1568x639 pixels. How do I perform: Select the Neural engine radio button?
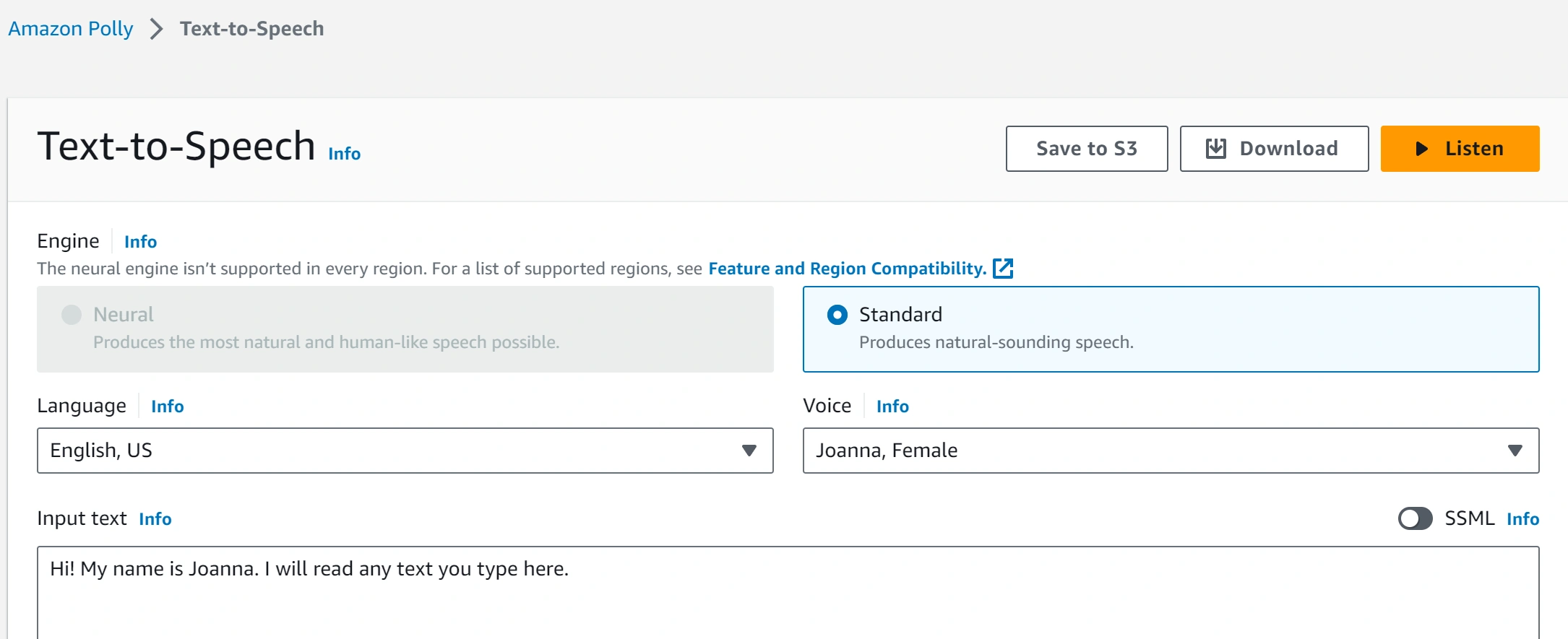(72, 315)
